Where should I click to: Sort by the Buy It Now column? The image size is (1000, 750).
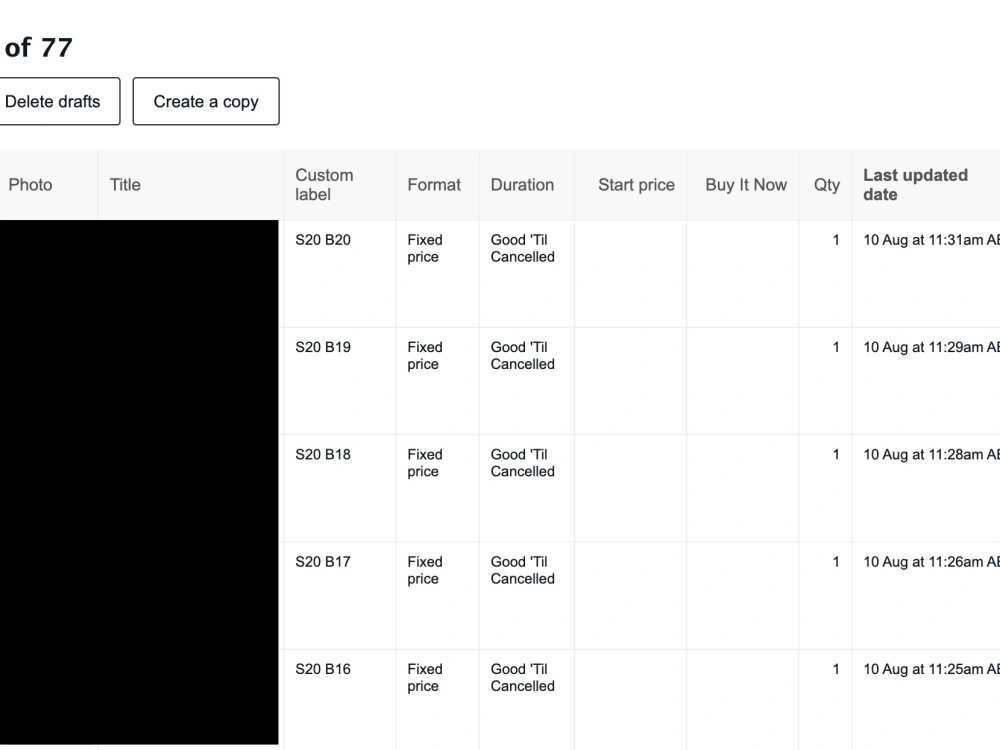point(743,185)
